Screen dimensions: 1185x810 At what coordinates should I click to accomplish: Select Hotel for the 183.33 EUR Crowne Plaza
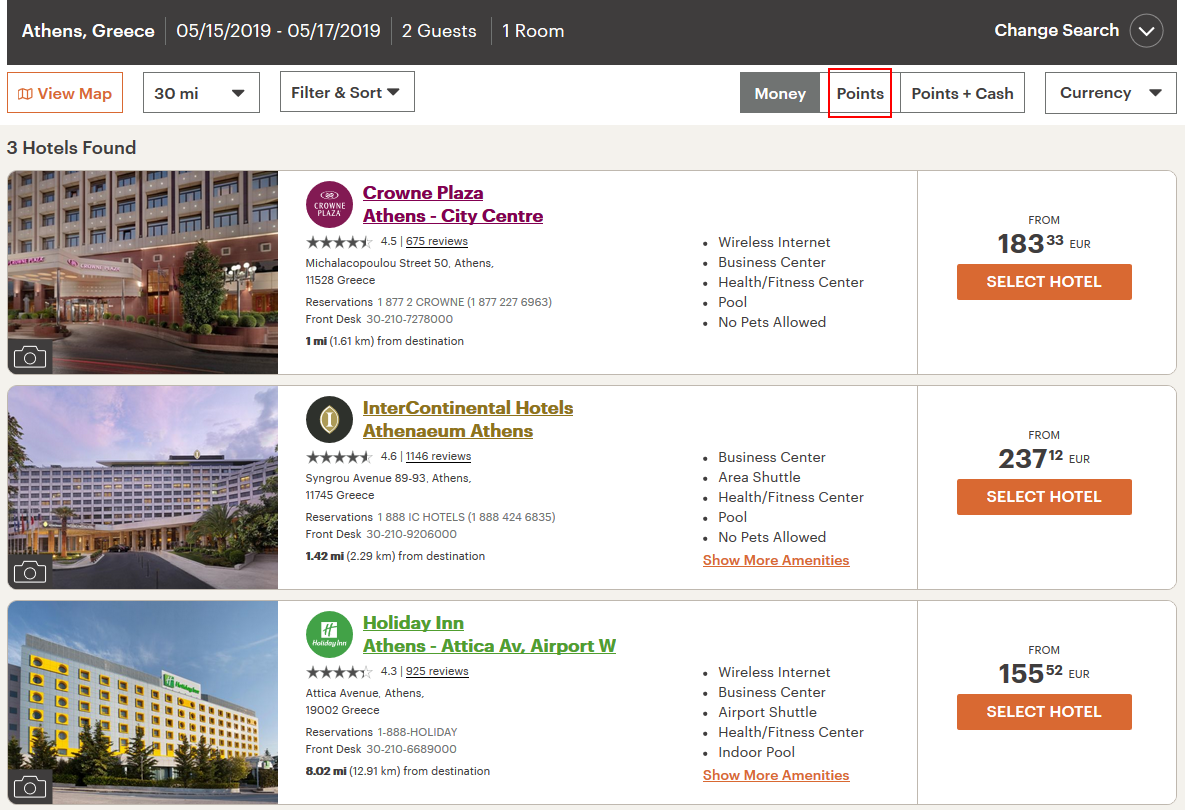[1044, 282]
